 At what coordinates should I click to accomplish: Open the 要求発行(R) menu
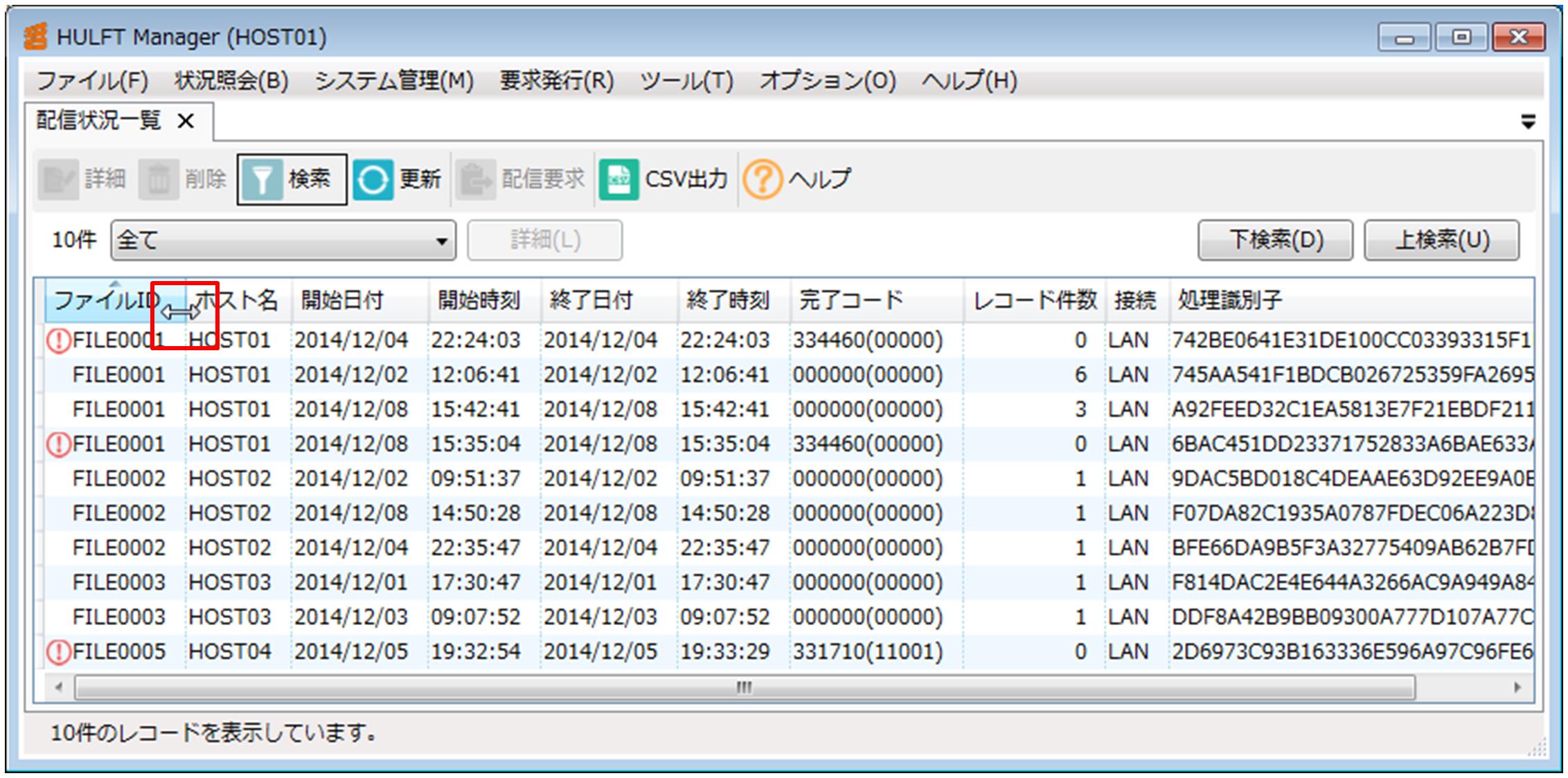pyautogui.click(x=557, y=81)
